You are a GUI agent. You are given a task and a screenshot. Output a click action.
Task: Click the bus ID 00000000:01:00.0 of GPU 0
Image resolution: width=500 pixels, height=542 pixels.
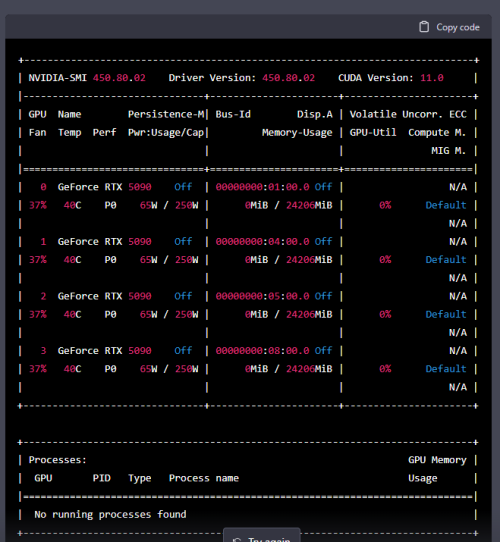click(262, 187)
